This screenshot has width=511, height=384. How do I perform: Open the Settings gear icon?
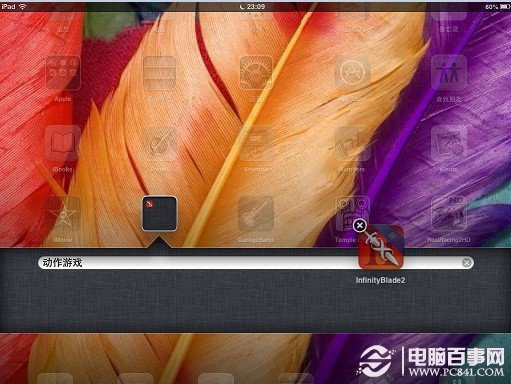click(256, 73)
